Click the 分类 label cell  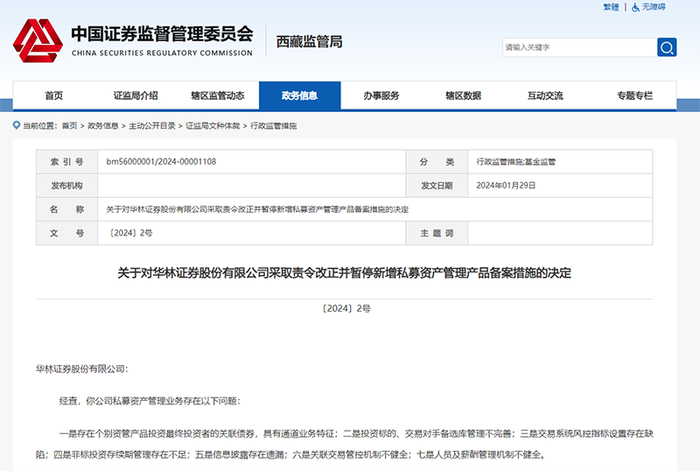point(437,162)
